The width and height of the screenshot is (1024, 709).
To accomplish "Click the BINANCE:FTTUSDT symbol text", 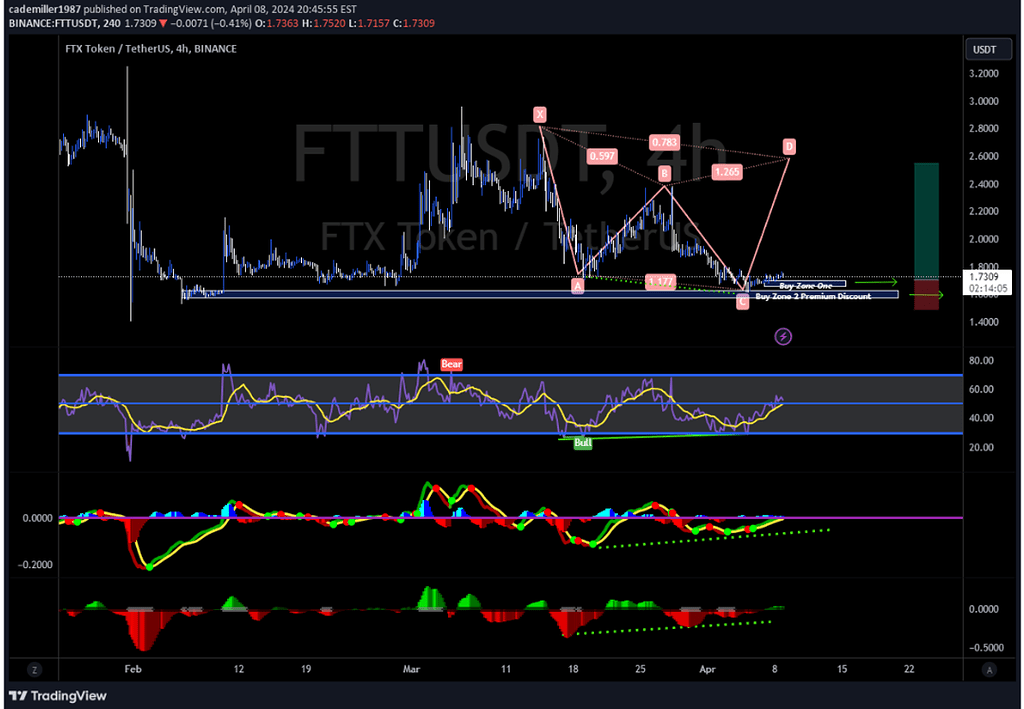I will (54, 23).
